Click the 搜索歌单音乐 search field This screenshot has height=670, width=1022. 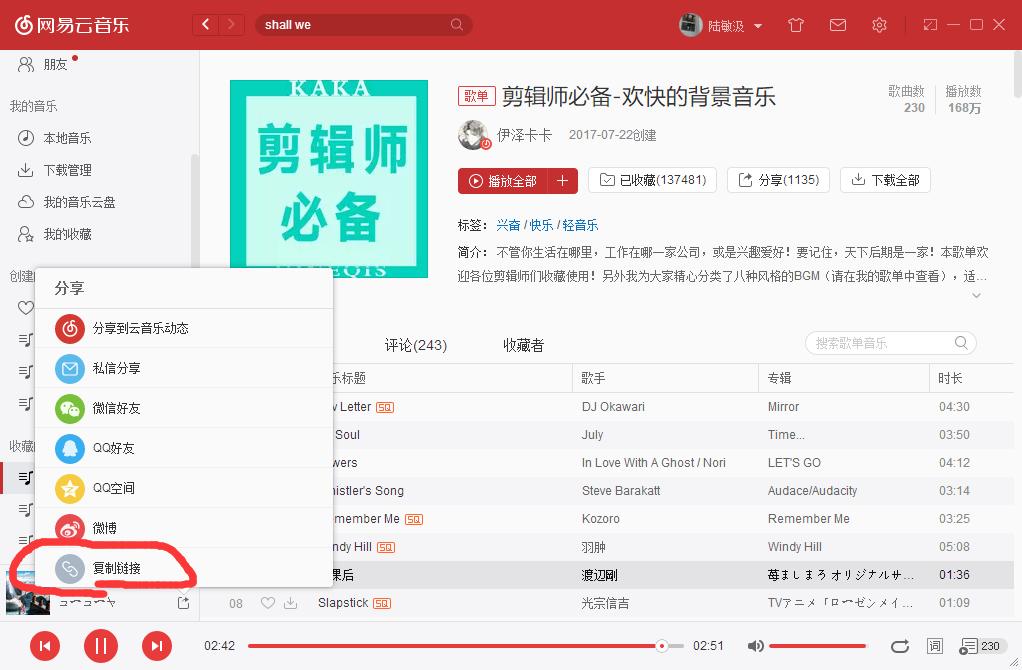pos(888,343)
